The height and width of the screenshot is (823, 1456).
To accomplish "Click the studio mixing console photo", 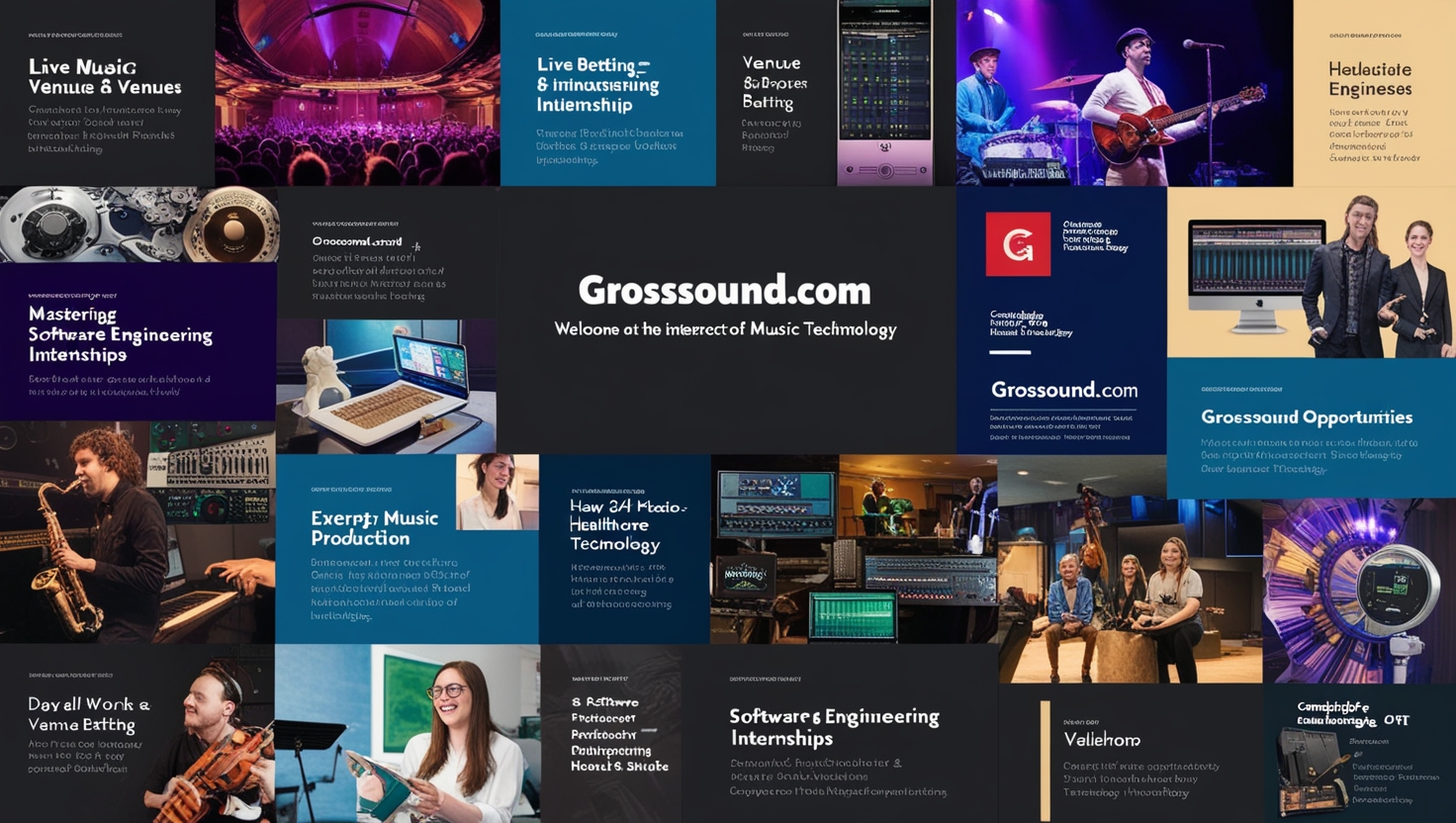I will click(x=854, y=549).
